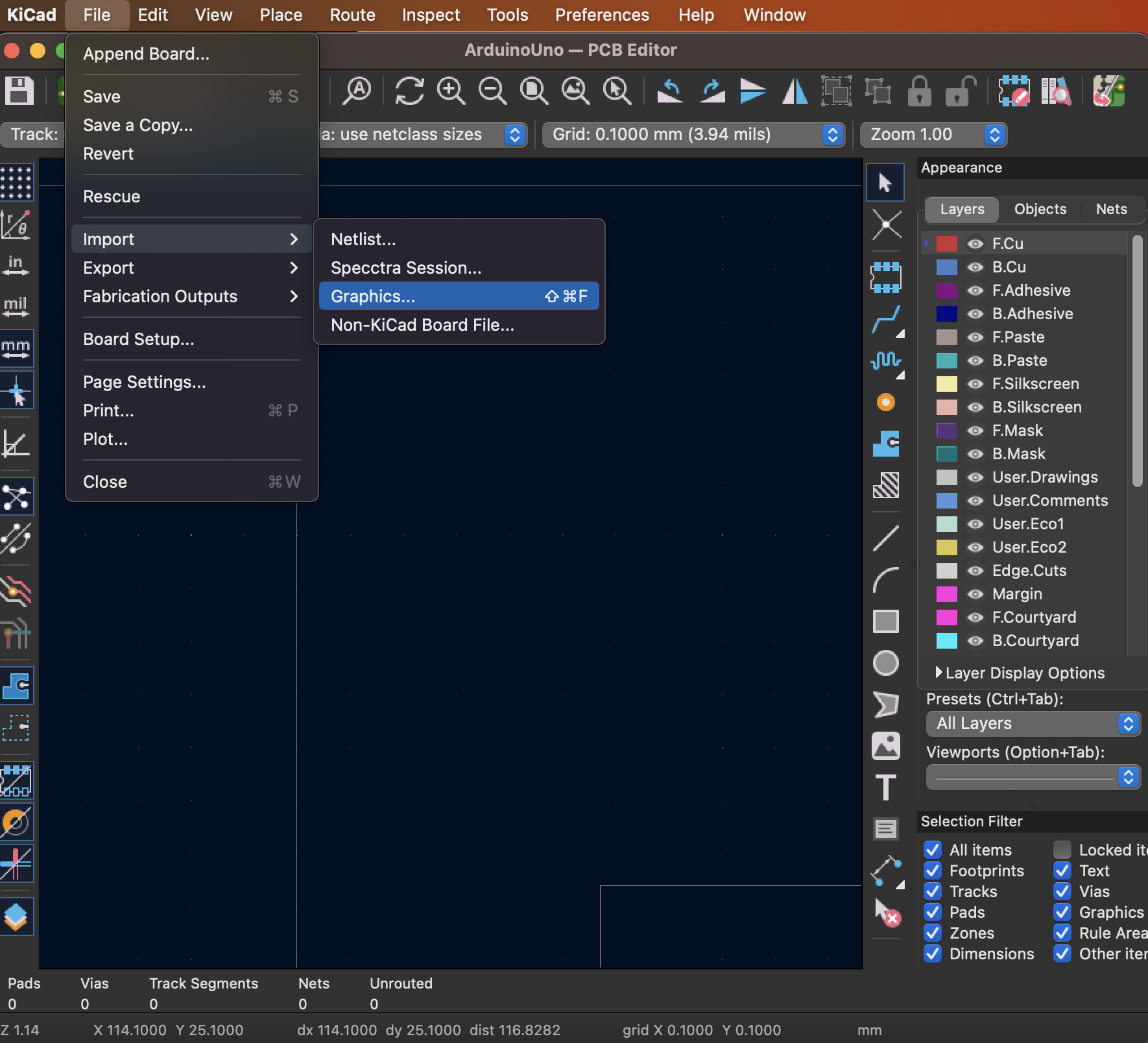
Task: Click the Zoom In magnifier icon
Action: (451, 91)
